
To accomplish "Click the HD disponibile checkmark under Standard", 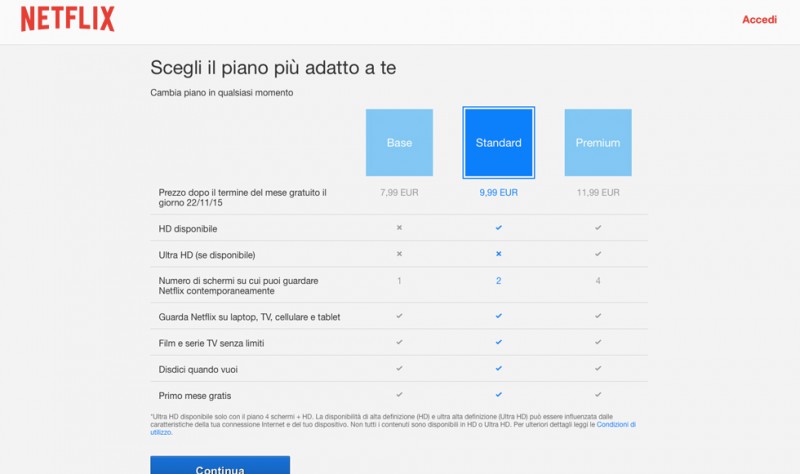I will [498, 228].
